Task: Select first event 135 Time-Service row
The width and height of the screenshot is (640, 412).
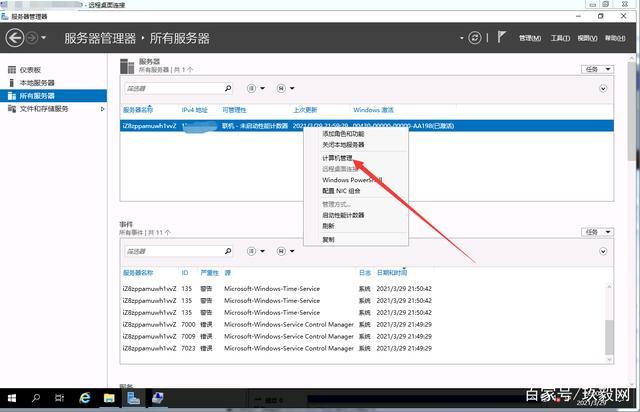Action: pyautogui.click(x=278, y=289)
